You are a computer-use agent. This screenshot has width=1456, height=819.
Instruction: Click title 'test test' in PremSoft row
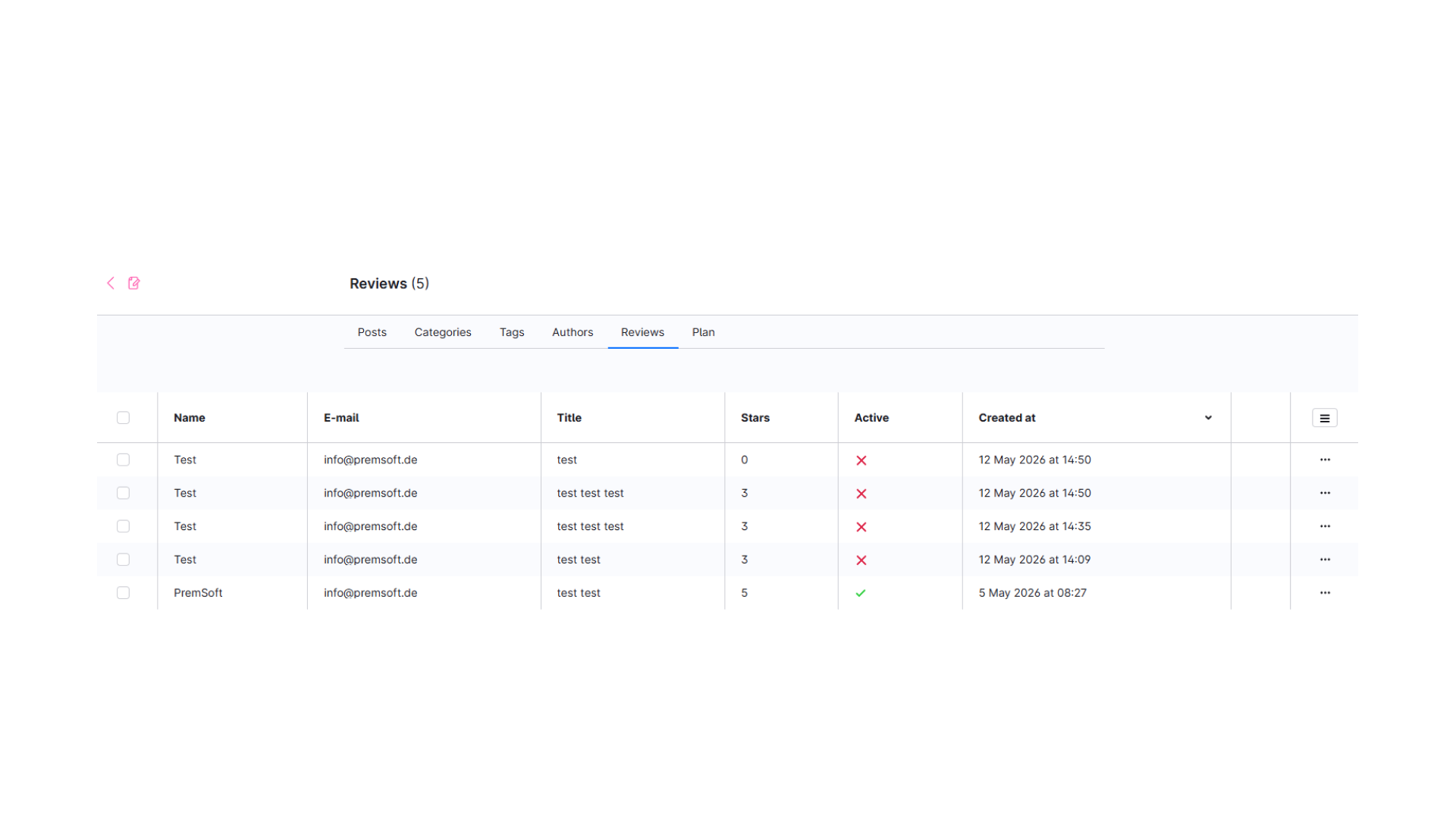pyautogui.click(x=579, y=593)
